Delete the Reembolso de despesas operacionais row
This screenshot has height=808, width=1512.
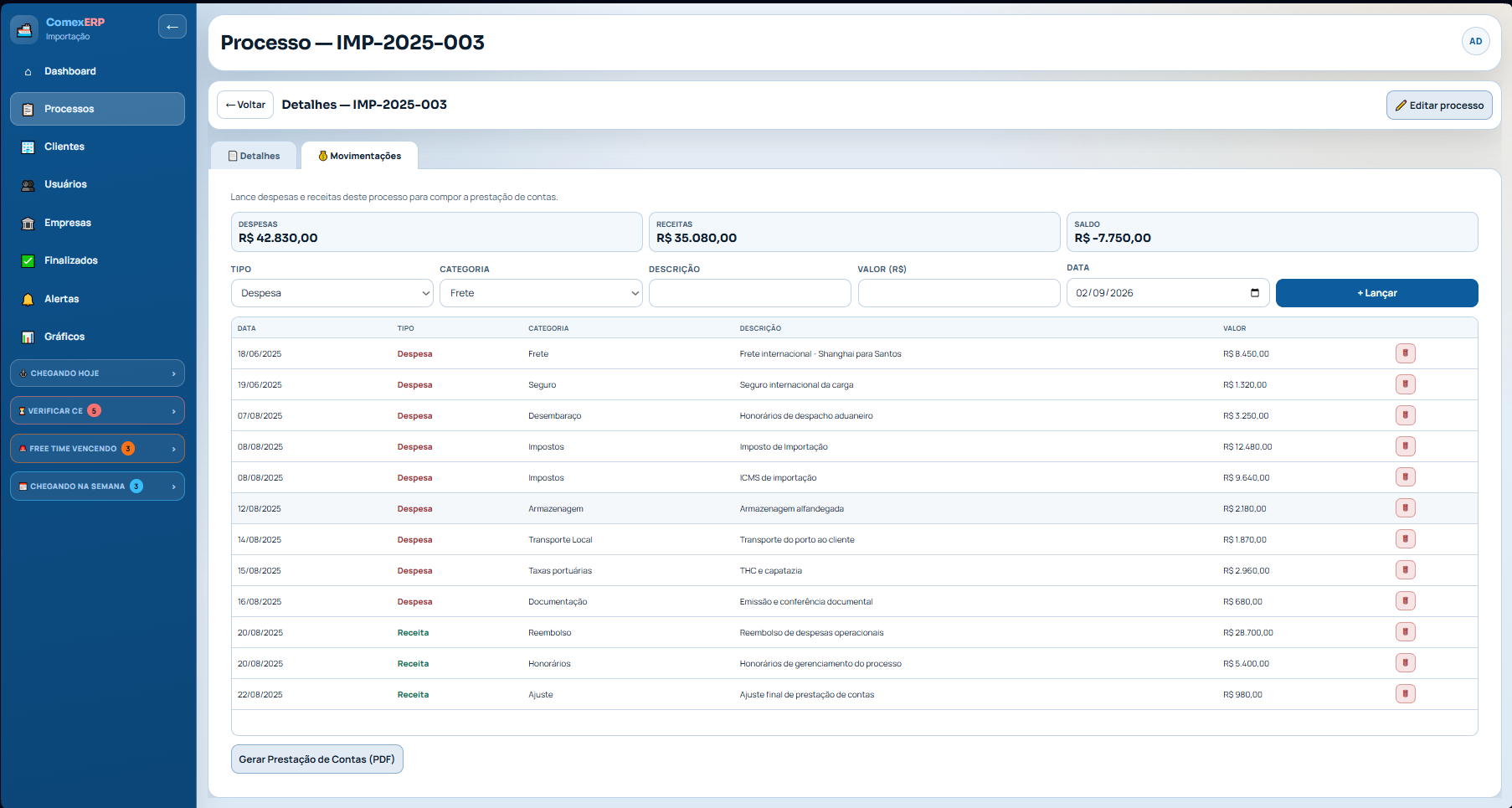pyautogui.click(x=1405, y=632)
